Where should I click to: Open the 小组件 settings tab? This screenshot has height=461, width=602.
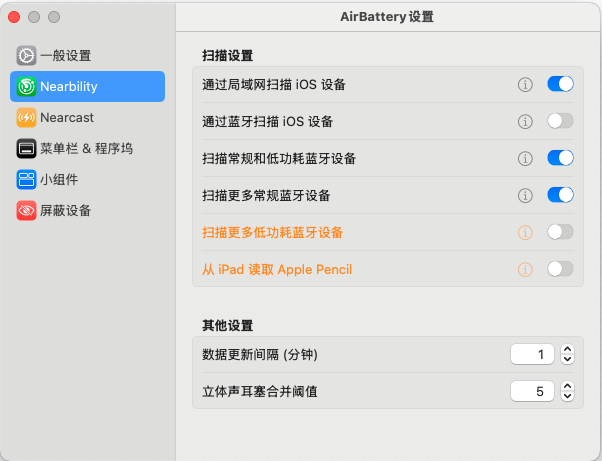58,179
